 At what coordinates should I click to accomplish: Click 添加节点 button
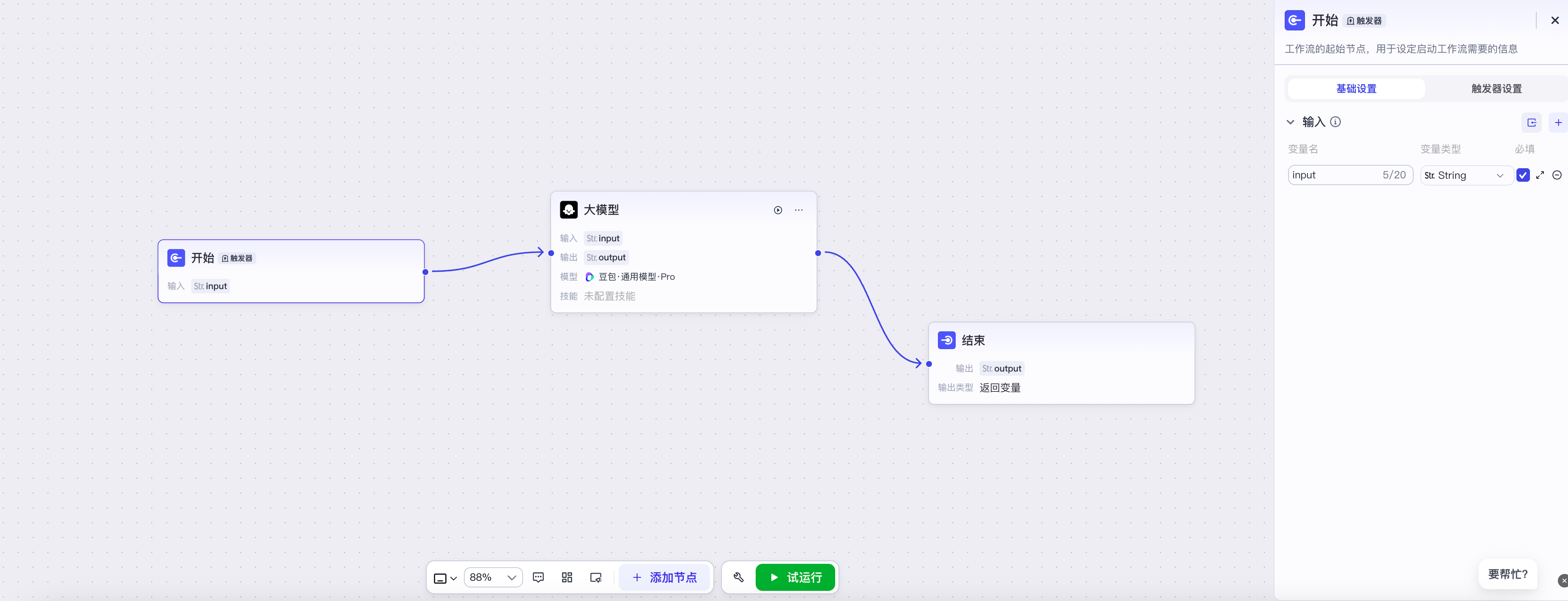click(x=664, y=577)
